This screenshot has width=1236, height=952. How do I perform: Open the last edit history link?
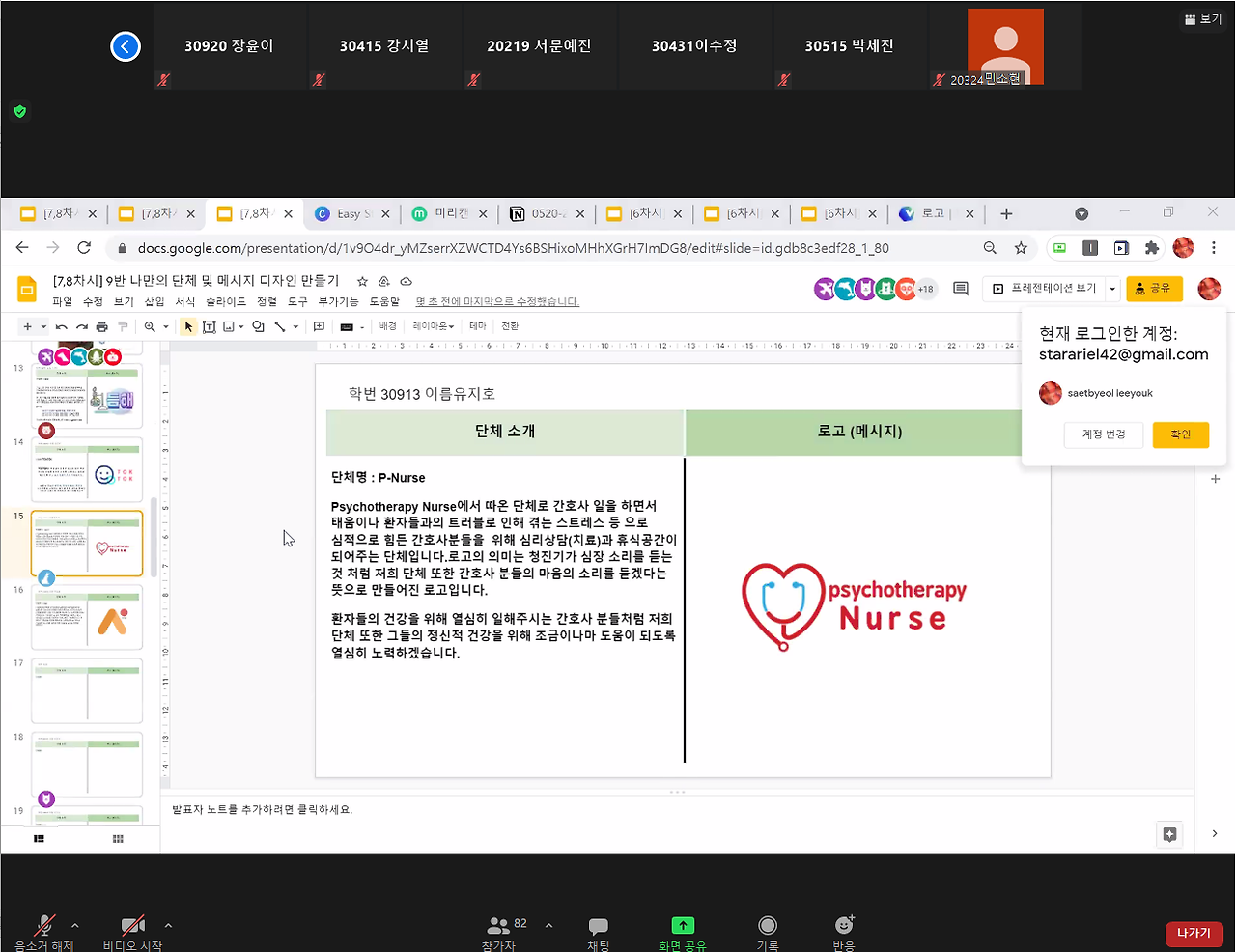click(x=497, y=302)
